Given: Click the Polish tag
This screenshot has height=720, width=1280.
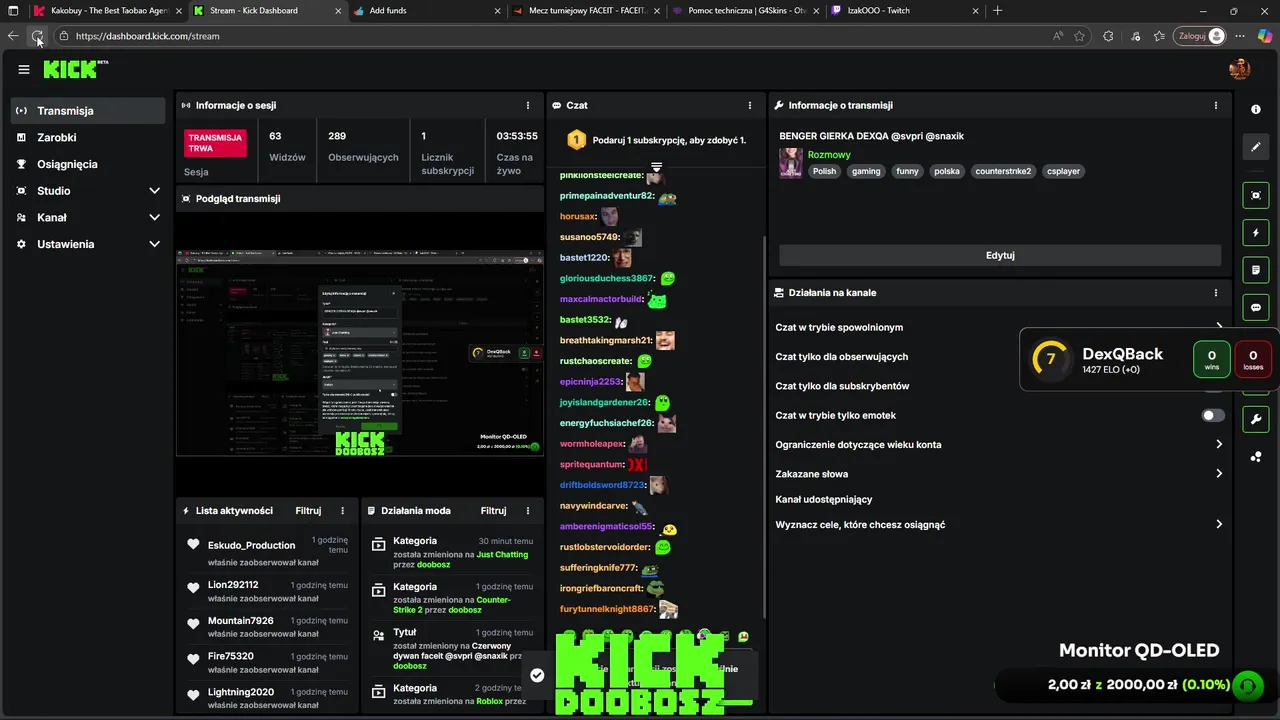Looking at the screenshot, I should 824,171.
